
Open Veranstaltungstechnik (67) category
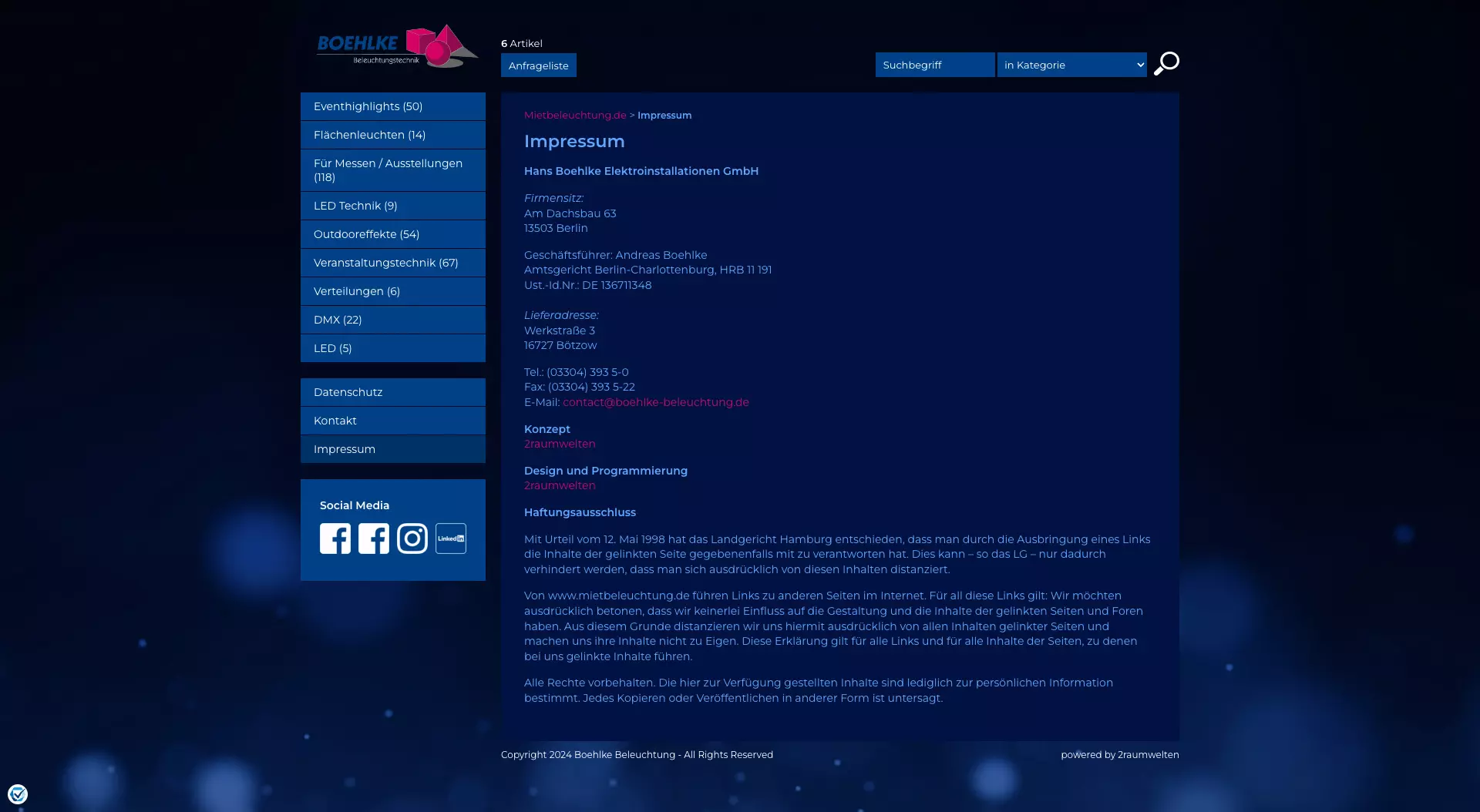click(x=393, y=263)
